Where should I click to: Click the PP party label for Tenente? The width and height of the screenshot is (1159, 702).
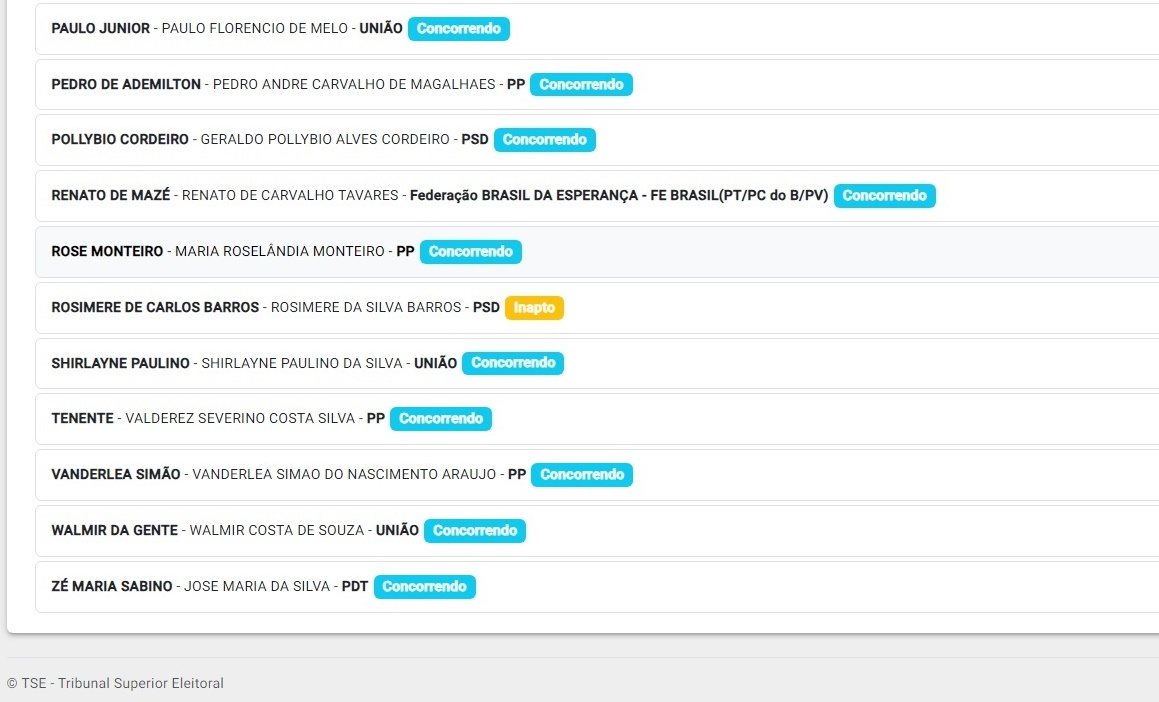click(x=375, y=419)
